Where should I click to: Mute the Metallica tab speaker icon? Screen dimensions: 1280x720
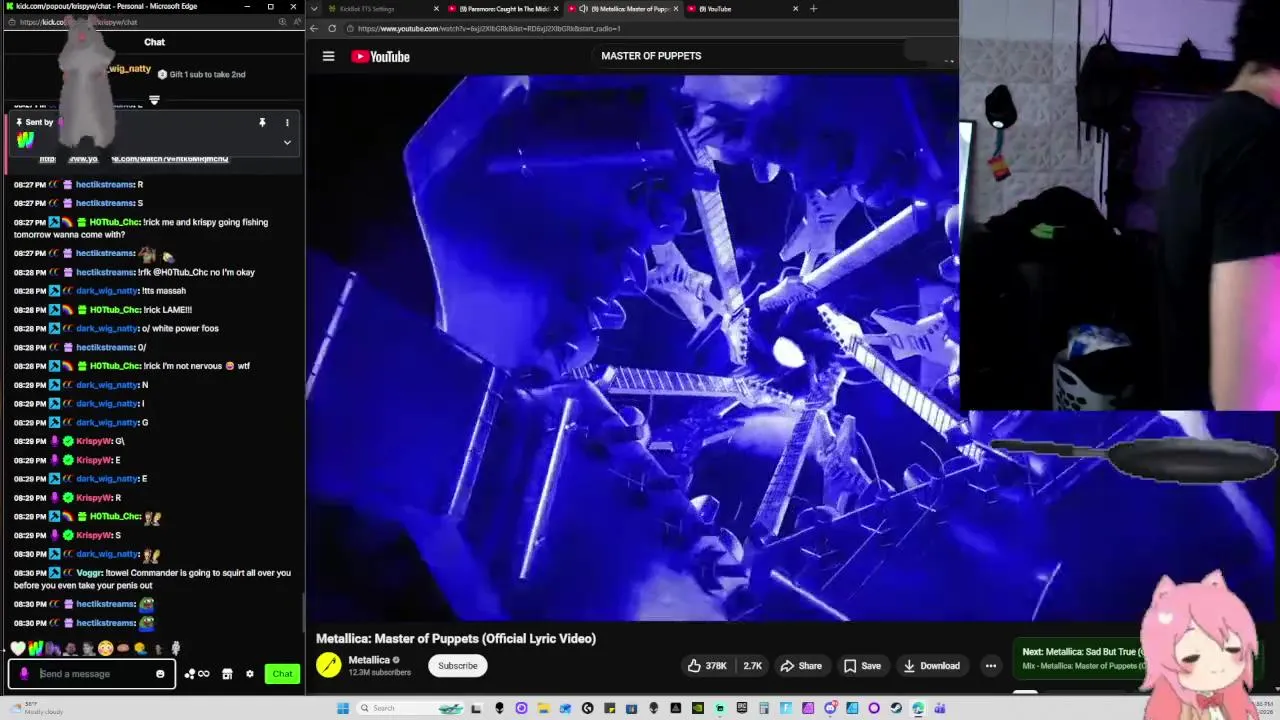point(583,9)
